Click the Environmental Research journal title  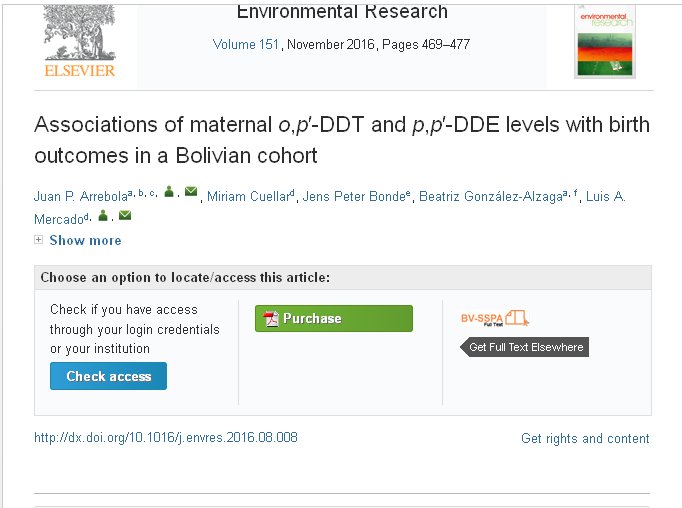[x=342, y=13]
